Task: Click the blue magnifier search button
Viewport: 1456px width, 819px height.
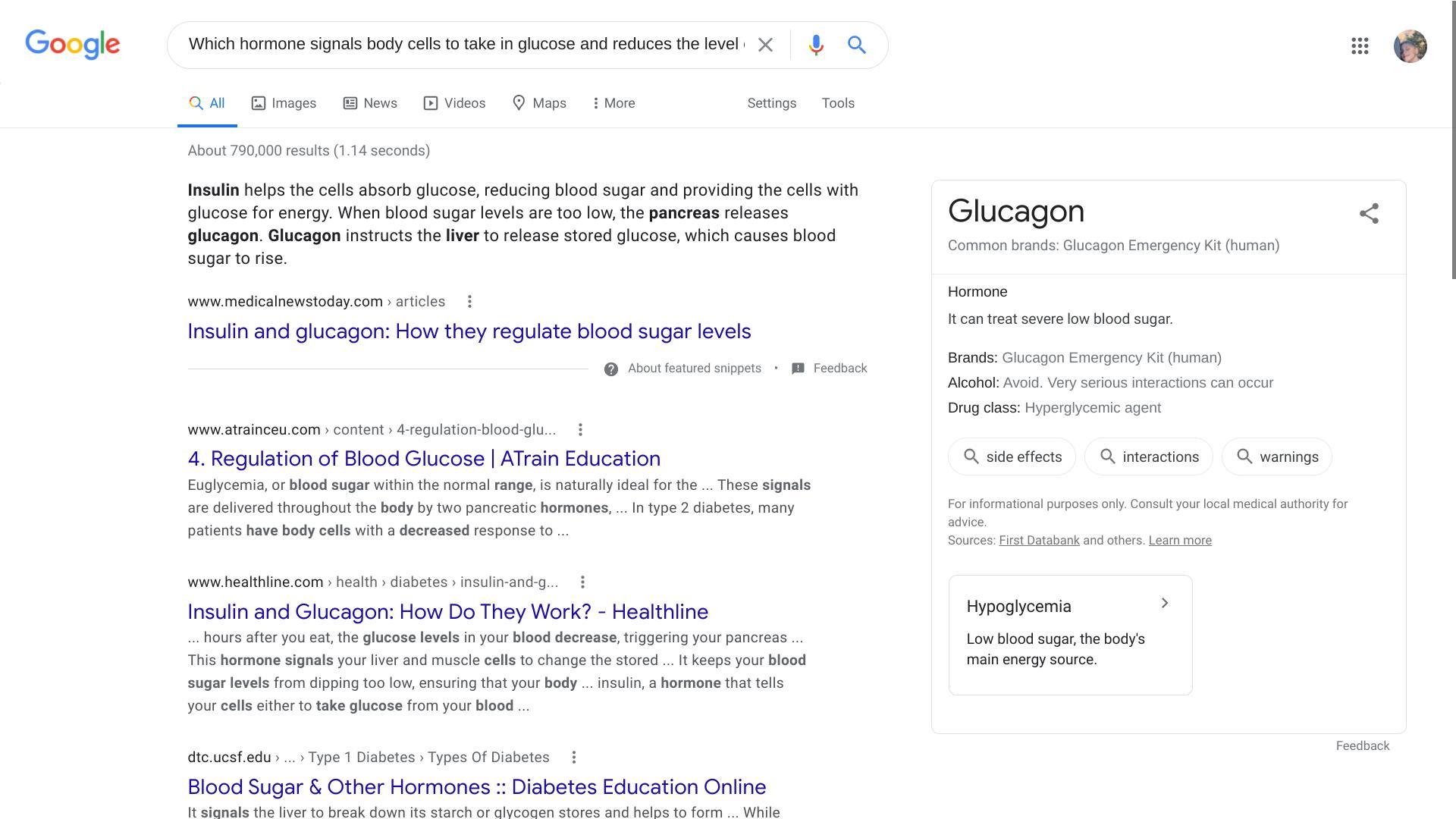Action: (857, 45)
